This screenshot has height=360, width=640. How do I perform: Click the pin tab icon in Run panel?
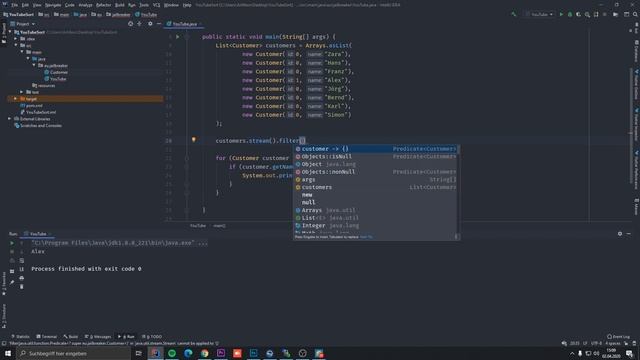click(12, 282)
